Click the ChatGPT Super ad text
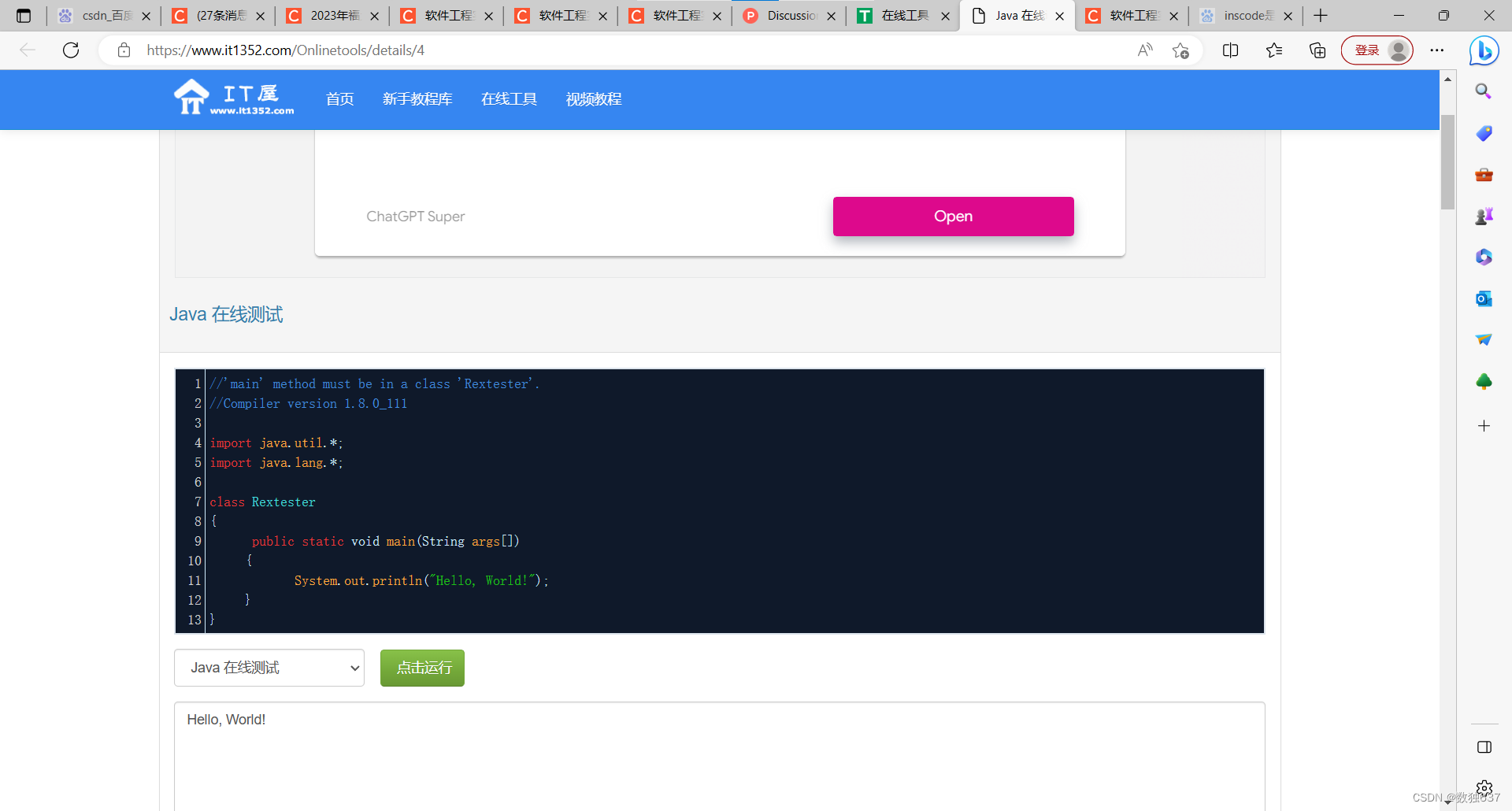Image resolution: width=1512 pixels, height=811 pixels. point(415,217)
